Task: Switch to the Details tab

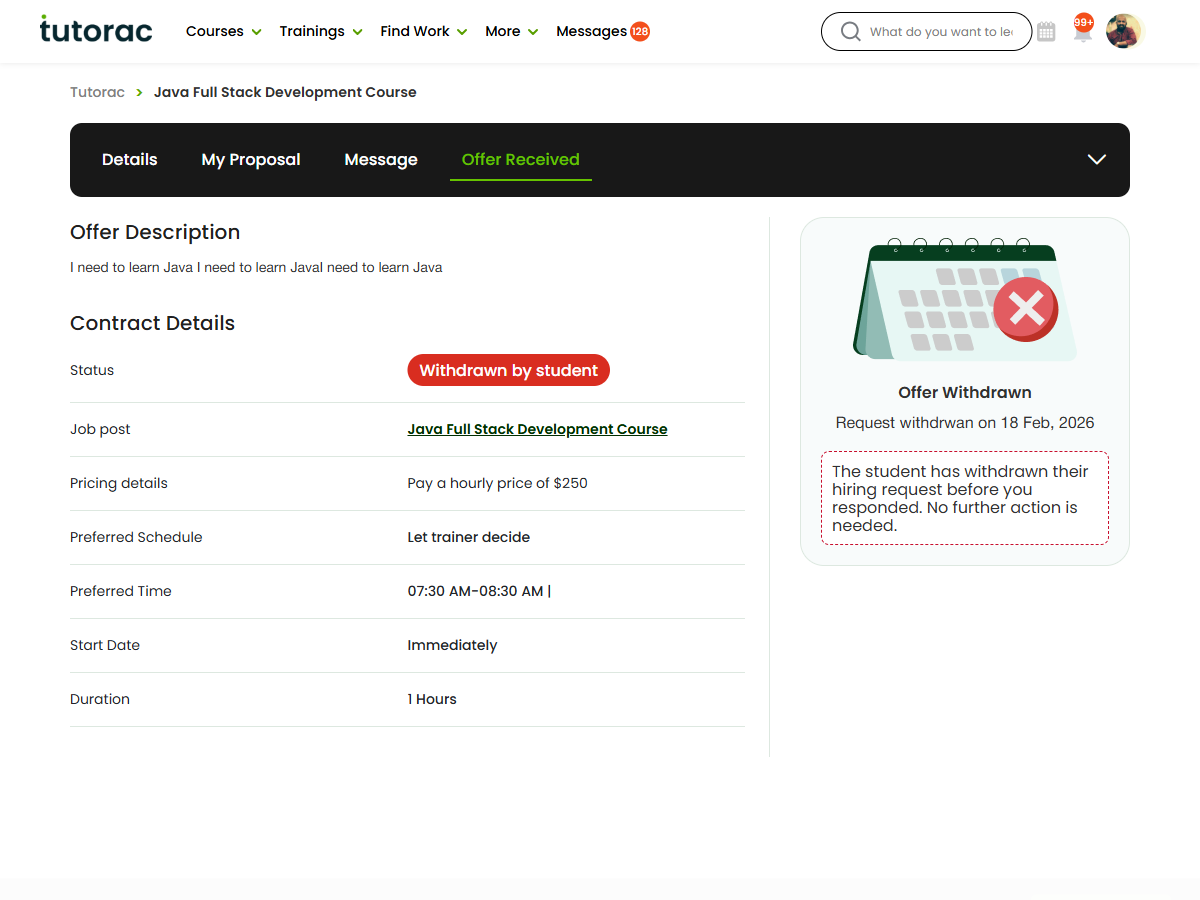Action: click(130, 160)
